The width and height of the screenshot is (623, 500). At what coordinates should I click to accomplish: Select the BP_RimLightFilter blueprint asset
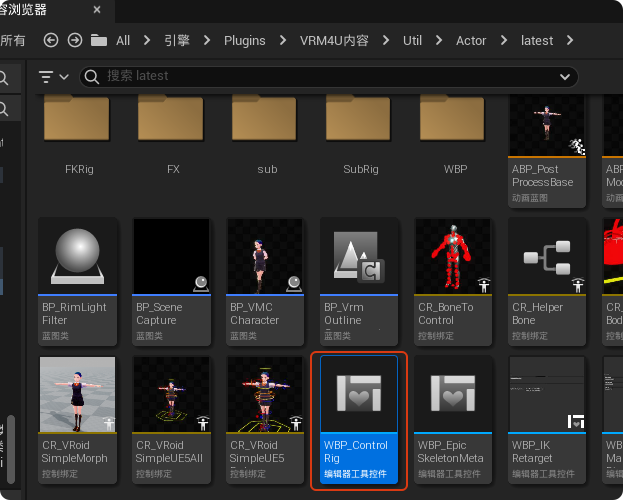(77, 282)
